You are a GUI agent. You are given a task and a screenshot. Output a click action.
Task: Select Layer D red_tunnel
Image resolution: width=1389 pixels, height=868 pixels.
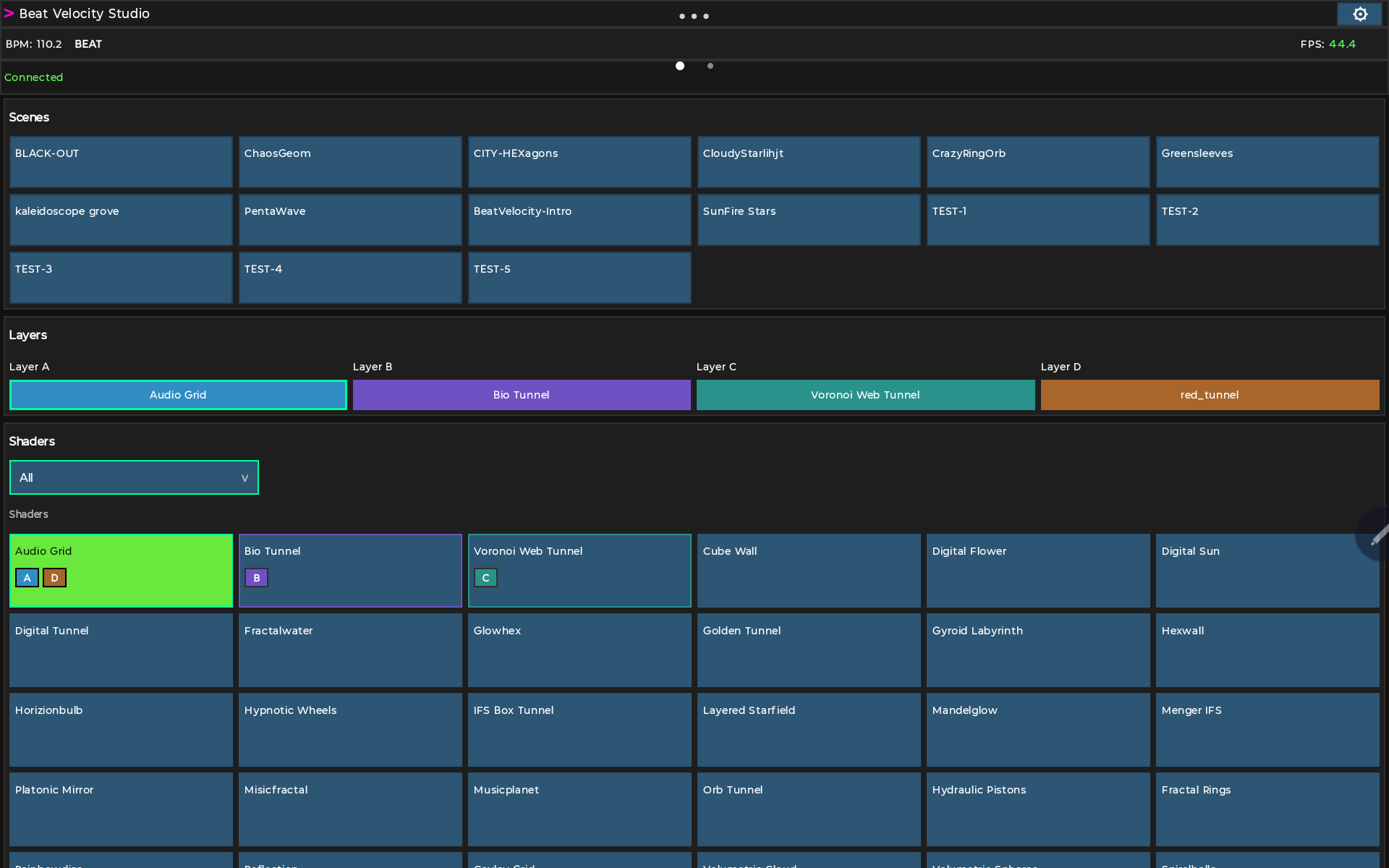point(1210,395)
